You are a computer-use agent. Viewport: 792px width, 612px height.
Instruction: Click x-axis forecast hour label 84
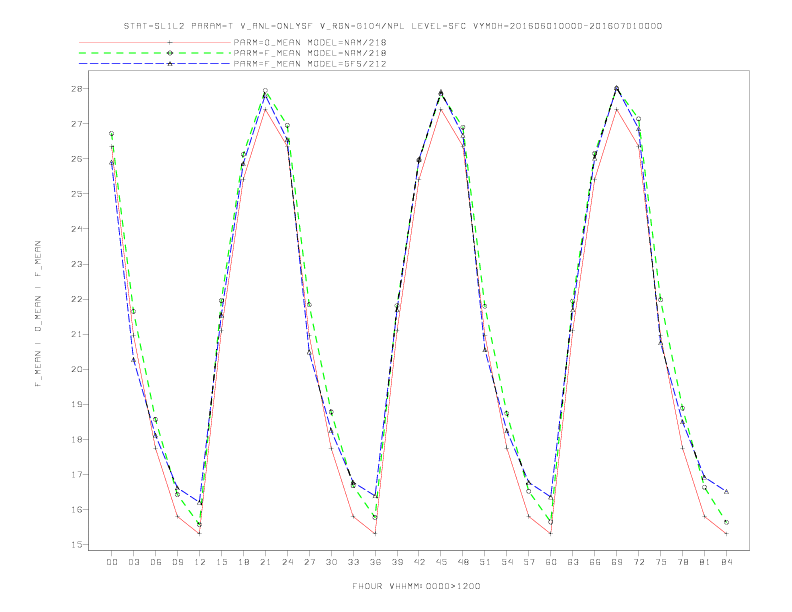726,562
